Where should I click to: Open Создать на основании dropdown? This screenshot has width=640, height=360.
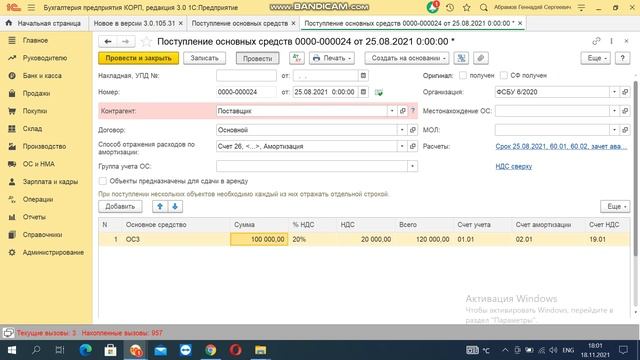407,58
